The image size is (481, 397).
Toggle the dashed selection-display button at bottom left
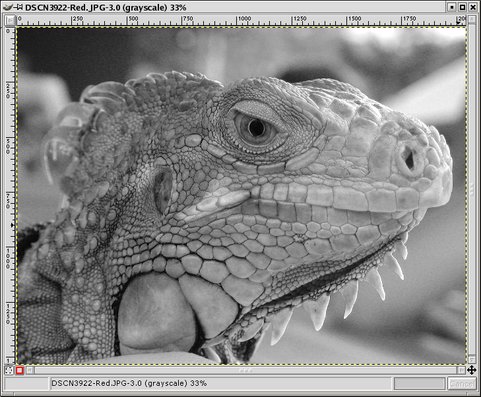click(x=9, y=370)
